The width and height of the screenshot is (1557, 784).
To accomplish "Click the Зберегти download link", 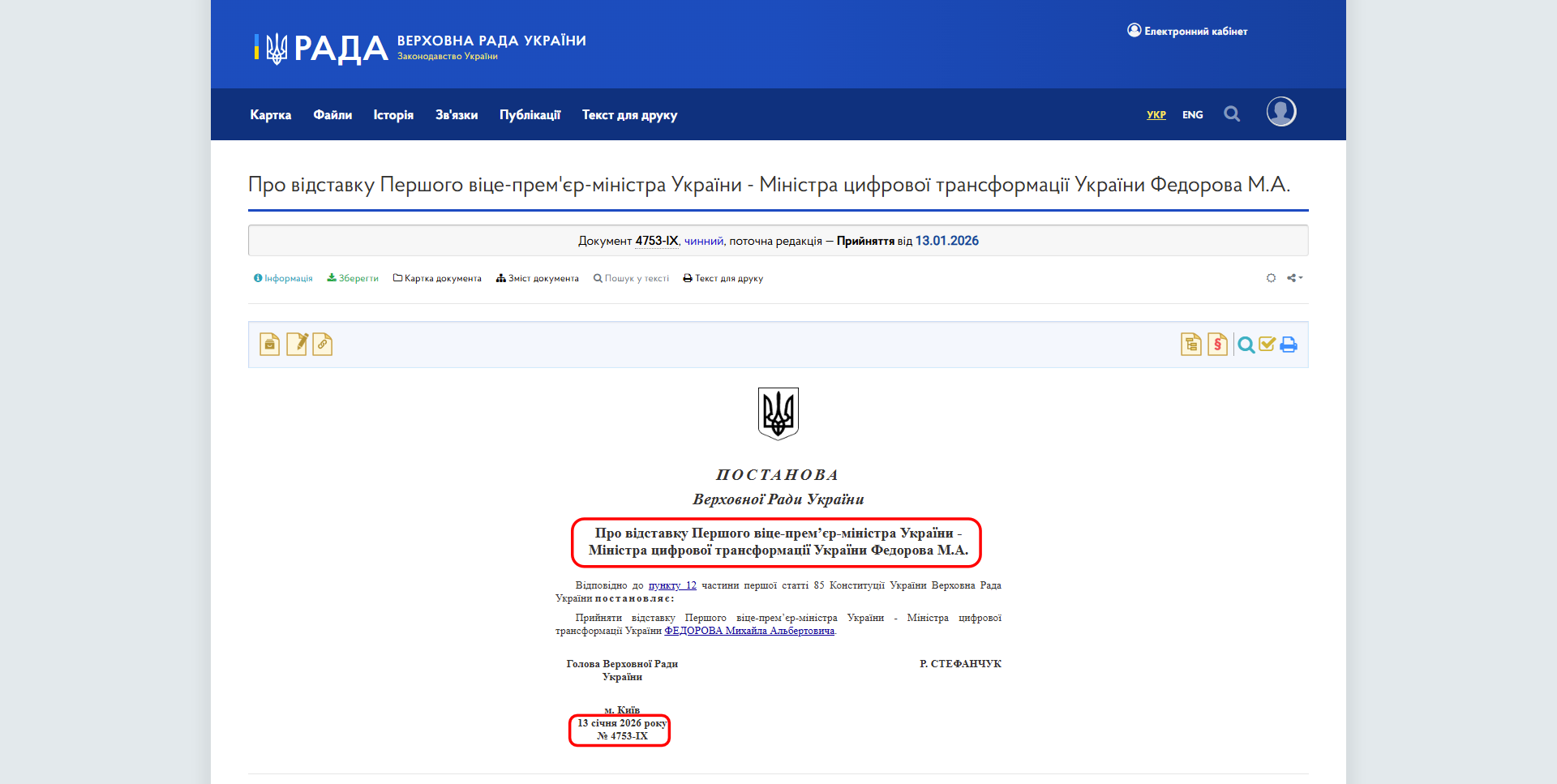I will [353, 278].
